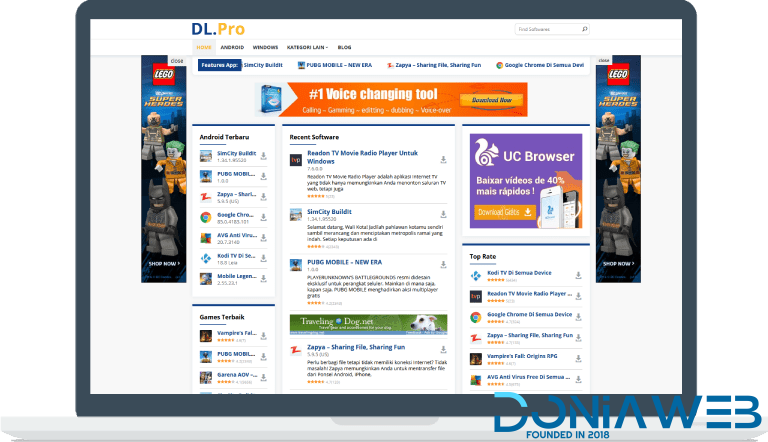The width and height of the screenshot is (768, 442).
Task: Download PUBG MOBILE in Recent Software
Action: [x=443, y=265]
